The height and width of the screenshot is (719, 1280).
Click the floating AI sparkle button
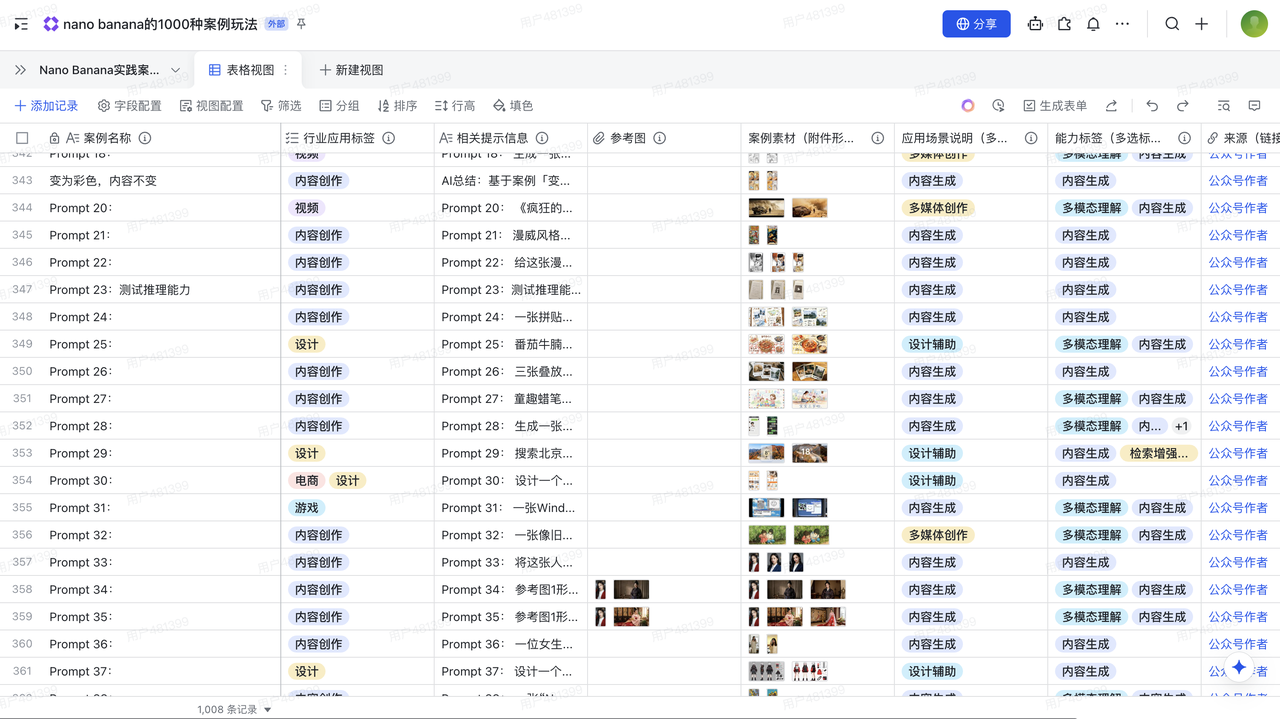tap(1239, 667)
